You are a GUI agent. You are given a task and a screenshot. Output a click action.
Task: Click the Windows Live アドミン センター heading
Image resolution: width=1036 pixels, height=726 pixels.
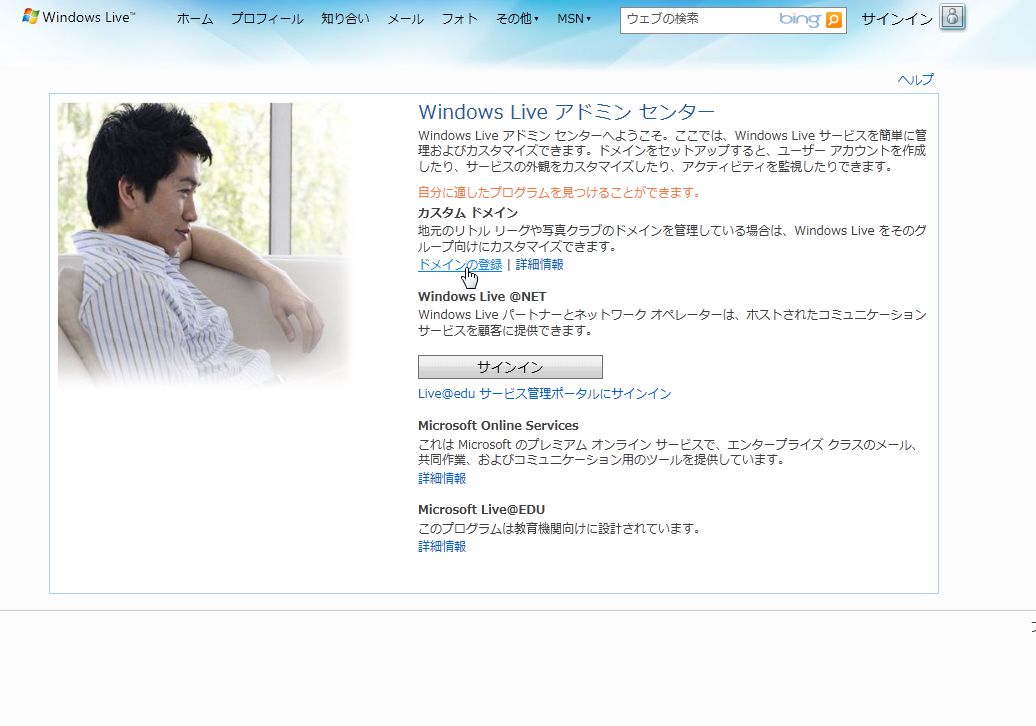click(x=566, y=112)
